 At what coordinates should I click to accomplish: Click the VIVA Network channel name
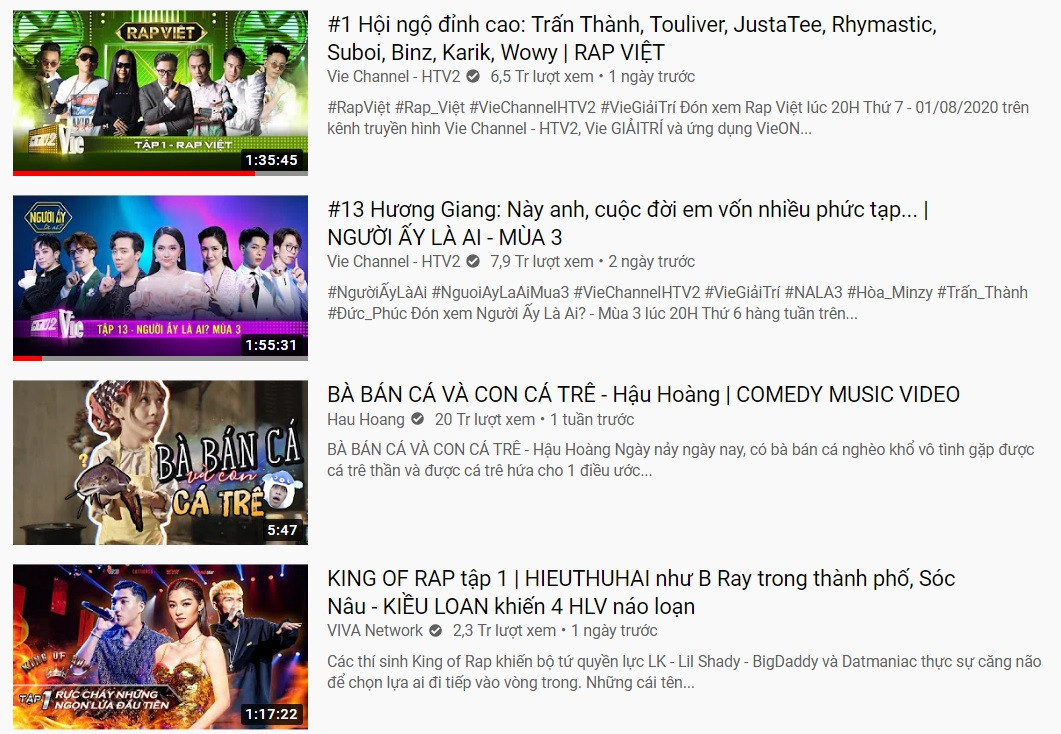(378, 631)
